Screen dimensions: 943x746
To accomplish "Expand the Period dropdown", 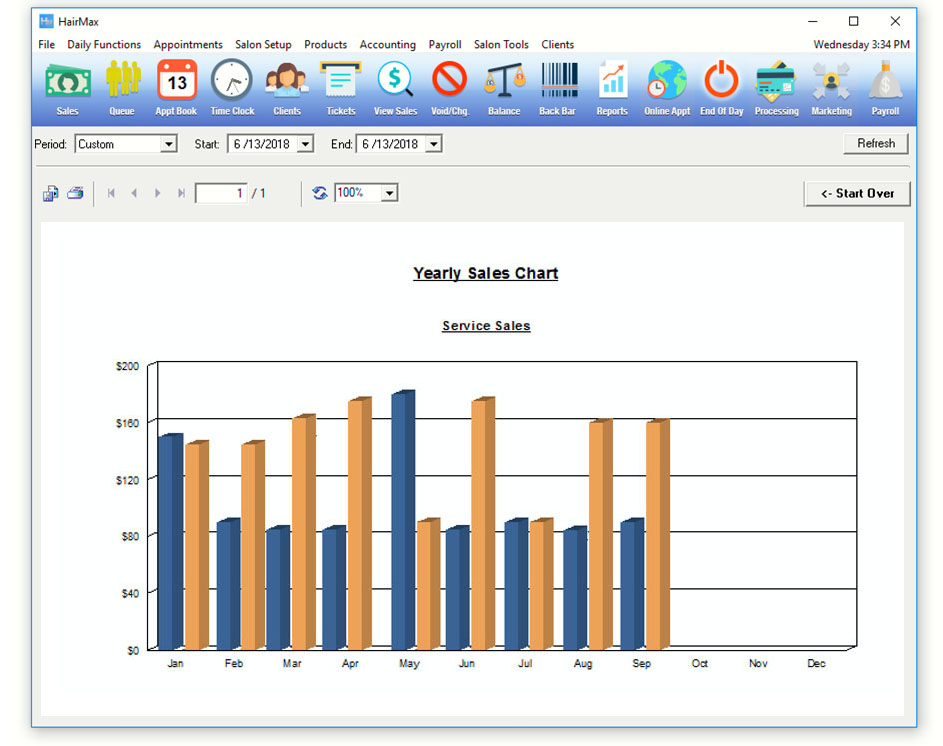I will pos(168,144).
